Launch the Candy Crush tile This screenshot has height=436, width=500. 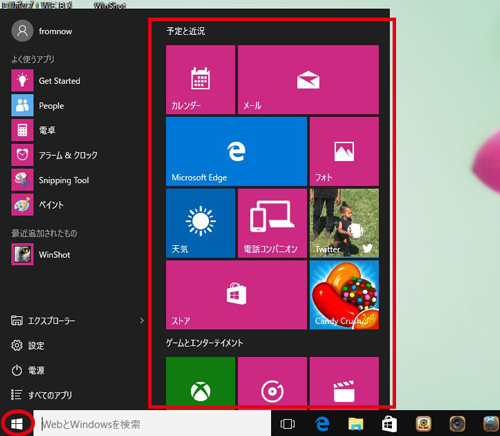click(x=344, y=295)
